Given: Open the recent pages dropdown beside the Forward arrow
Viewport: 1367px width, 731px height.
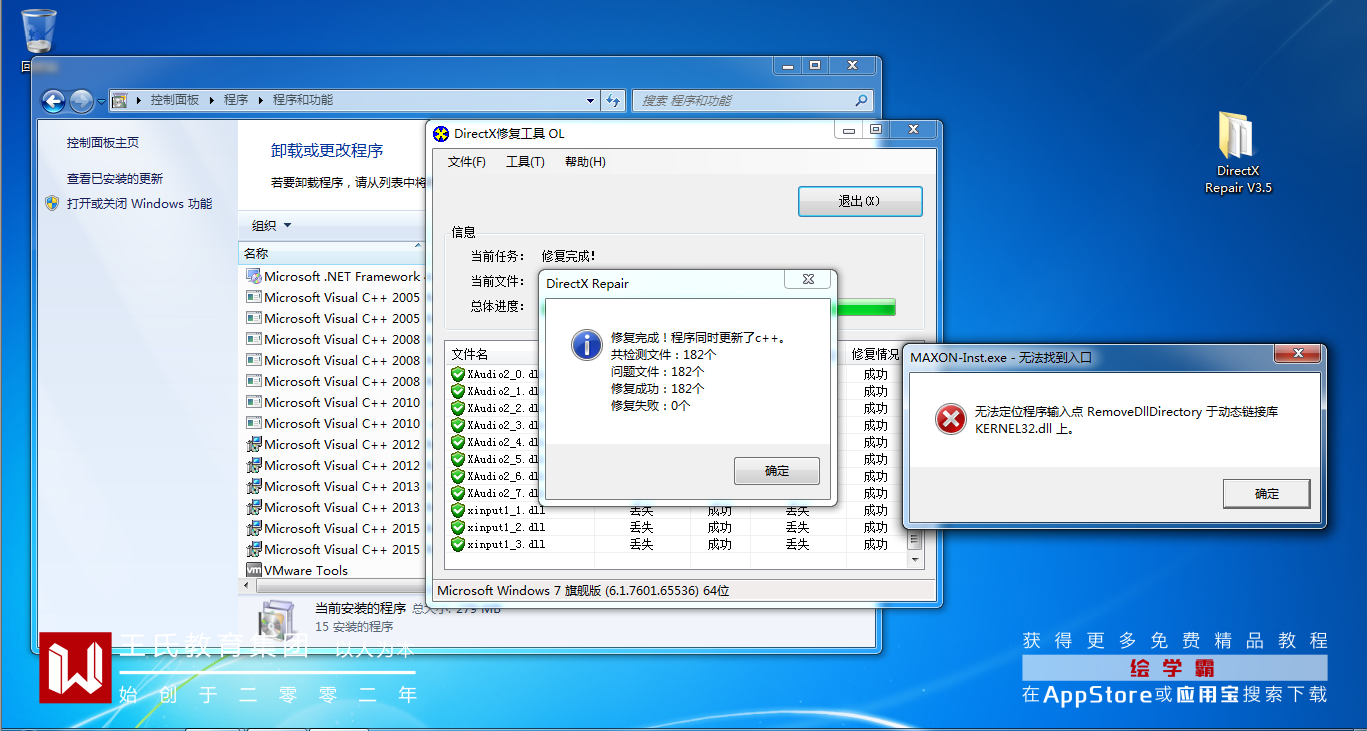Looking at the screenshot, I should [x=100, y=101].
